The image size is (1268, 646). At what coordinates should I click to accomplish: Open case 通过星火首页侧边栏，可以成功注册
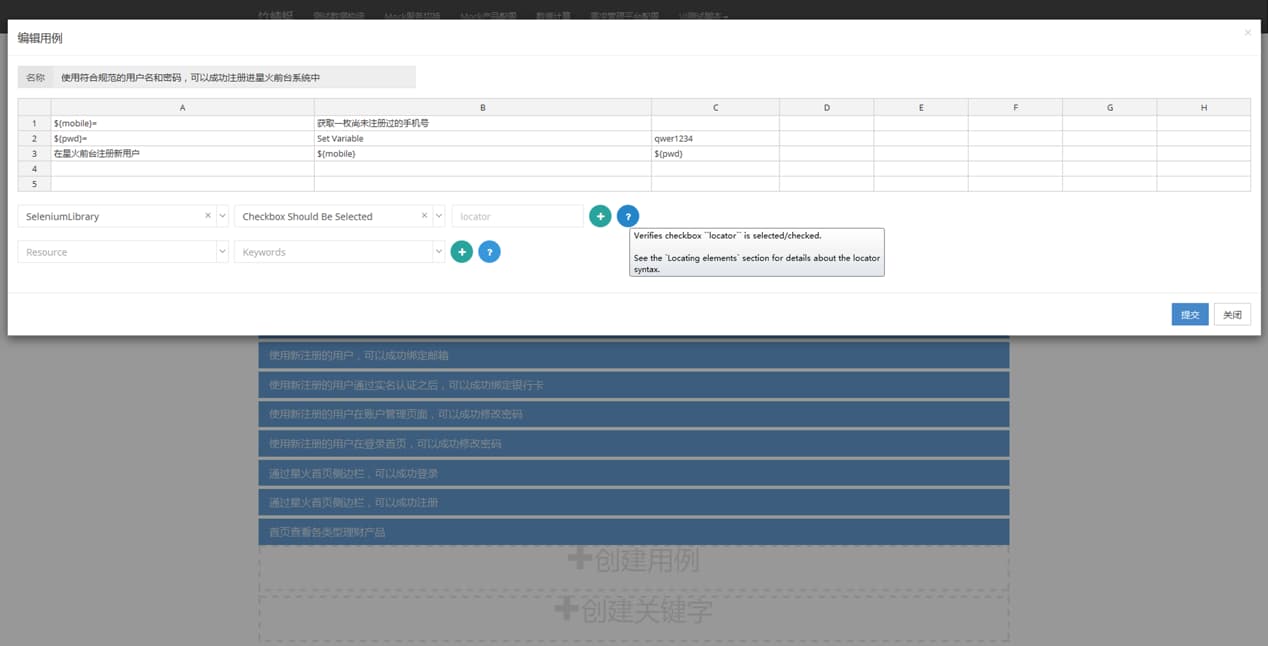(633, 502)
